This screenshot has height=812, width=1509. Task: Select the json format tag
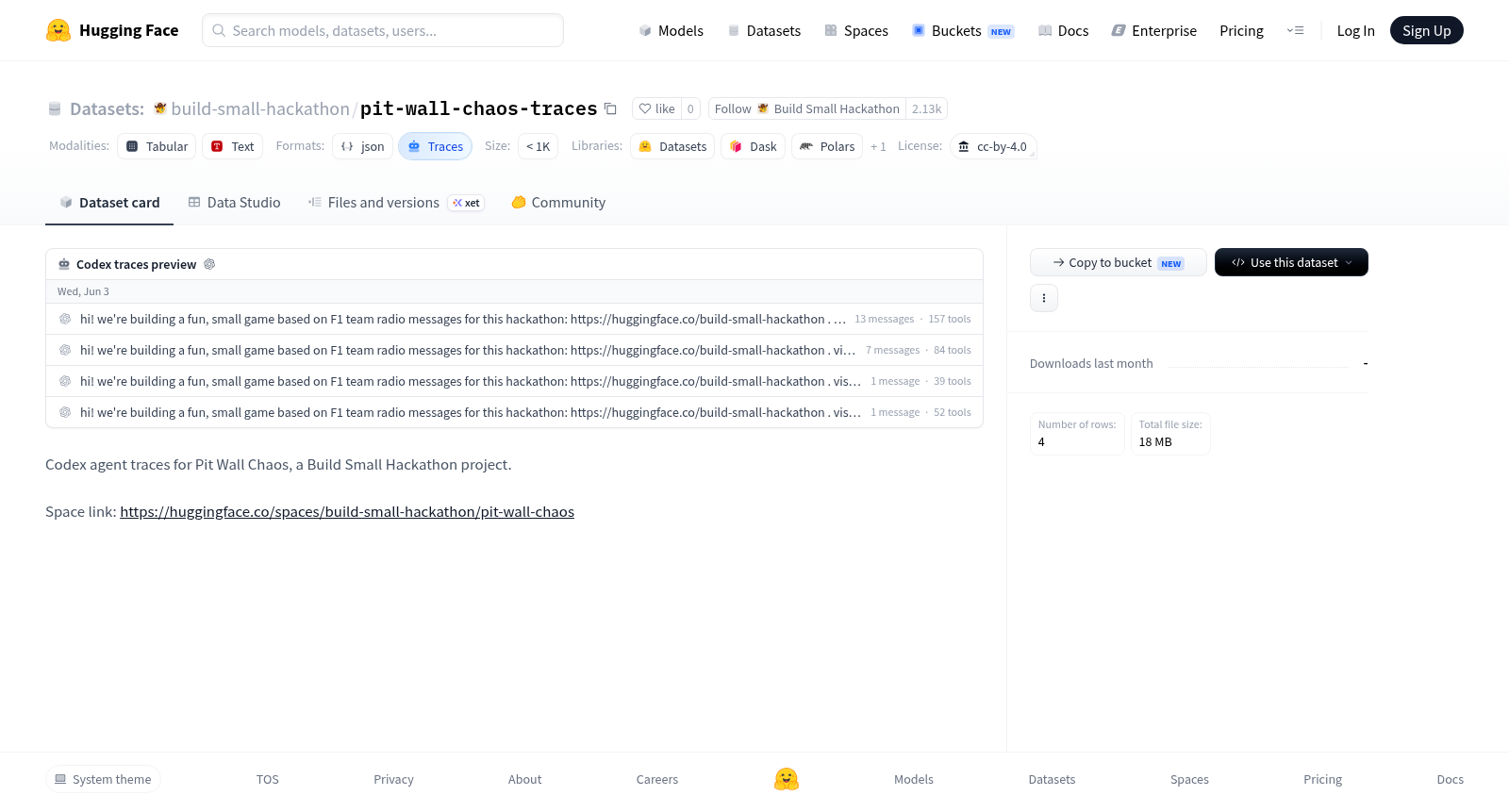click(362, 146)
